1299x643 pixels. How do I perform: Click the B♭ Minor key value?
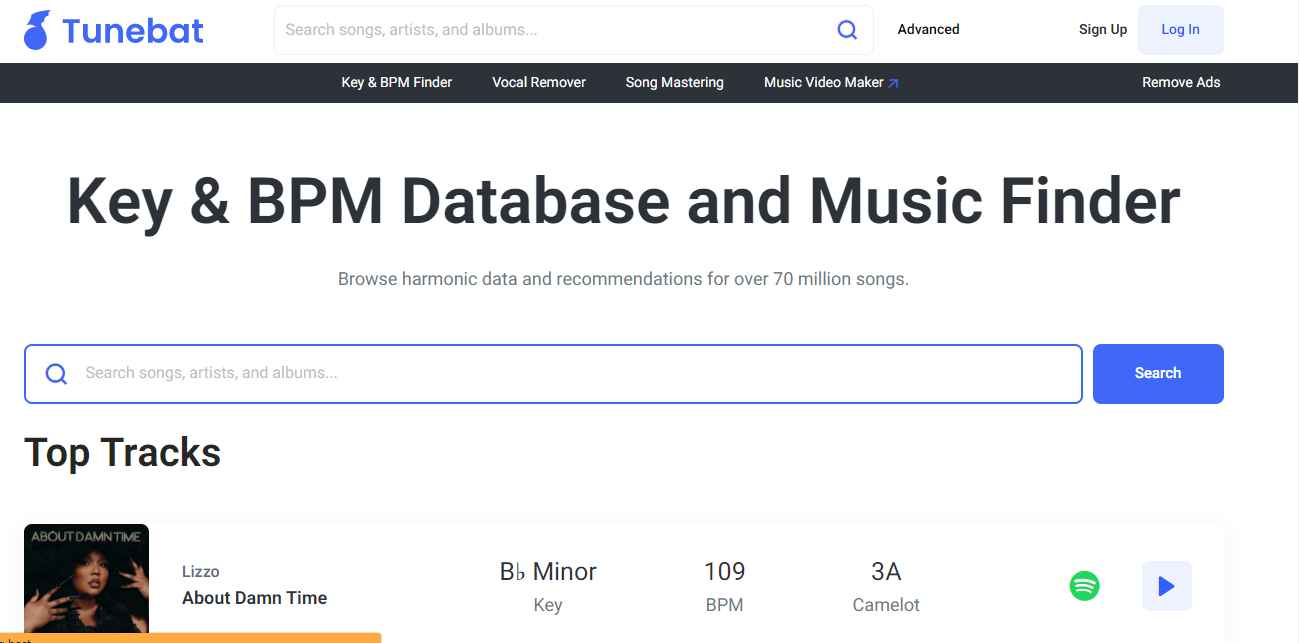548,572
